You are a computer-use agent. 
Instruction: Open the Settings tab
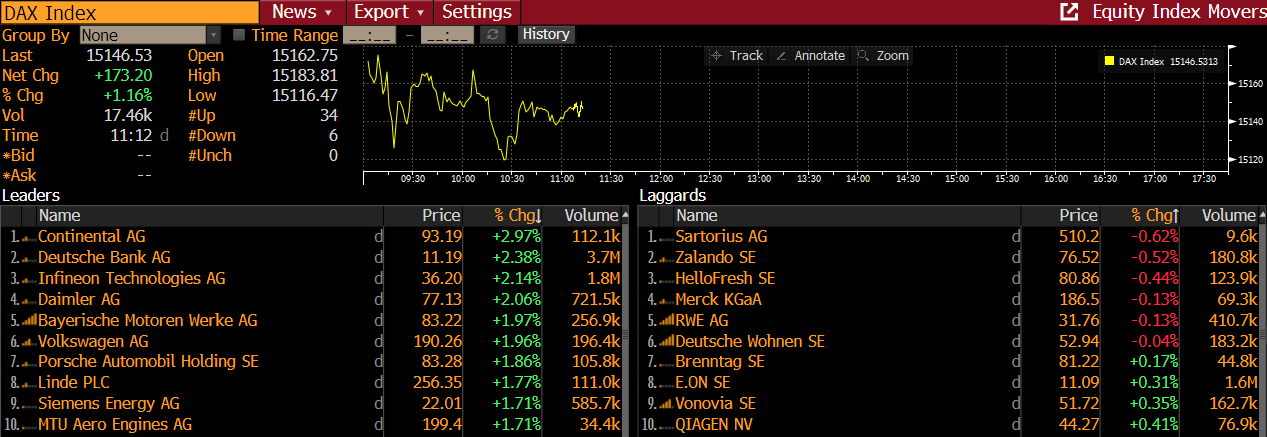coord(477,12)
